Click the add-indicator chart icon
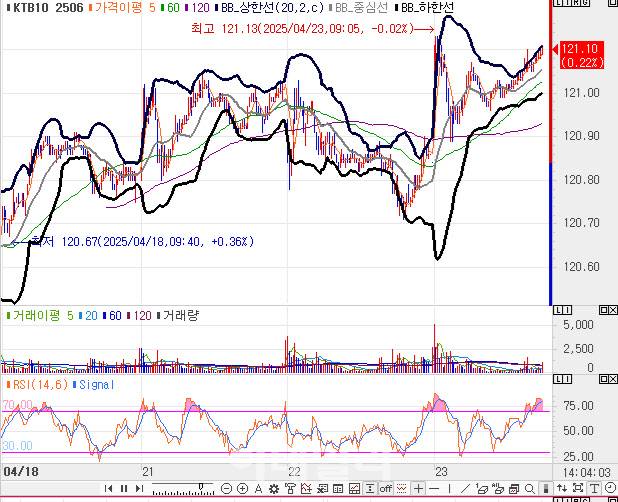The width and height of the screenshot is (618, 502). (306, 489)
